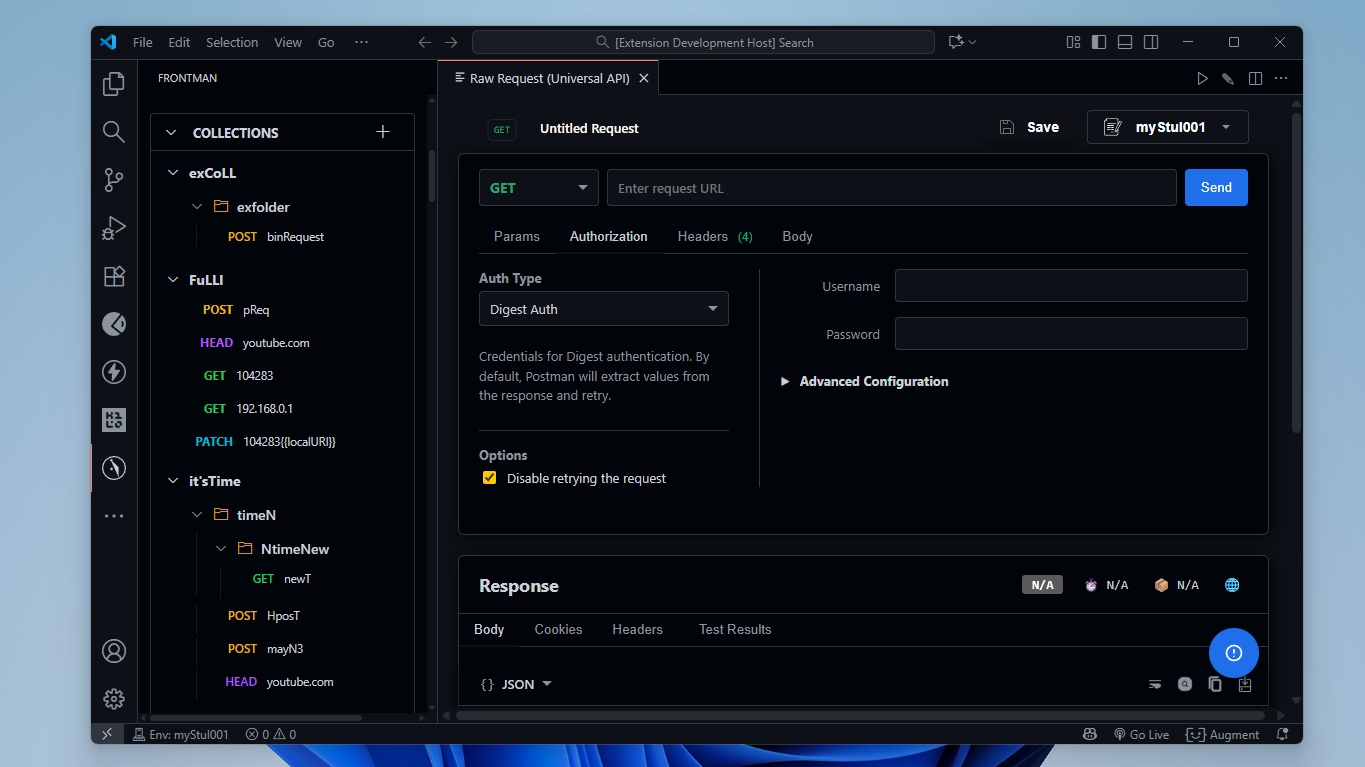Click the Password input field
The image size is (1365, 767).
[x=1071, y=333]
